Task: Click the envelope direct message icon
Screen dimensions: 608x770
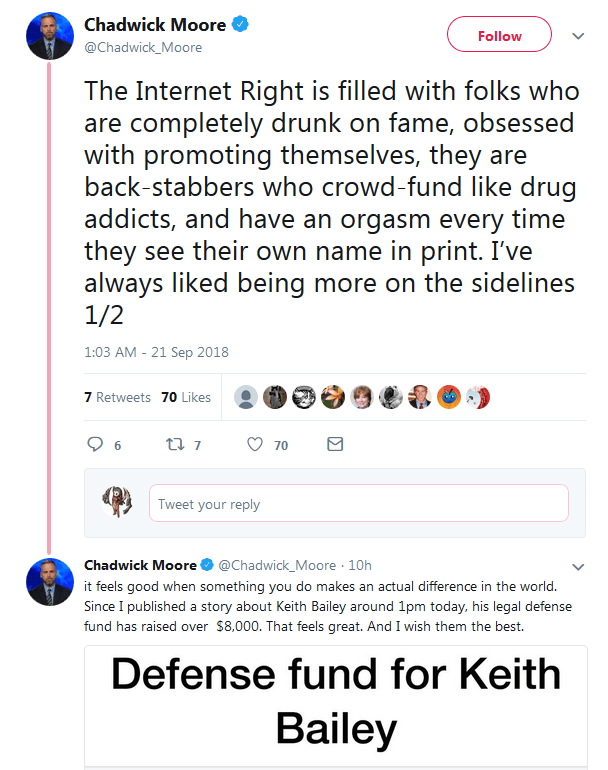Action: tap(335, 444)
